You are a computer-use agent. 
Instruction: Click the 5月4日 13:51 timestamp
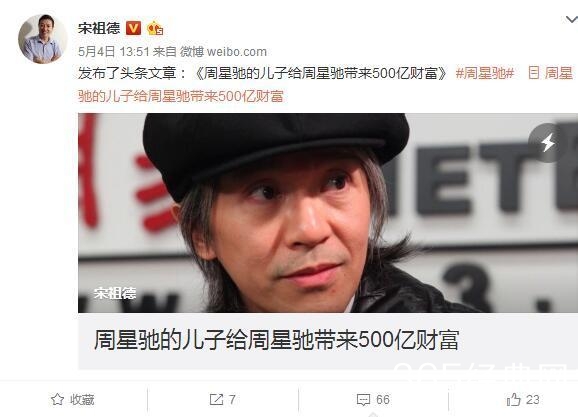[114, 52]
